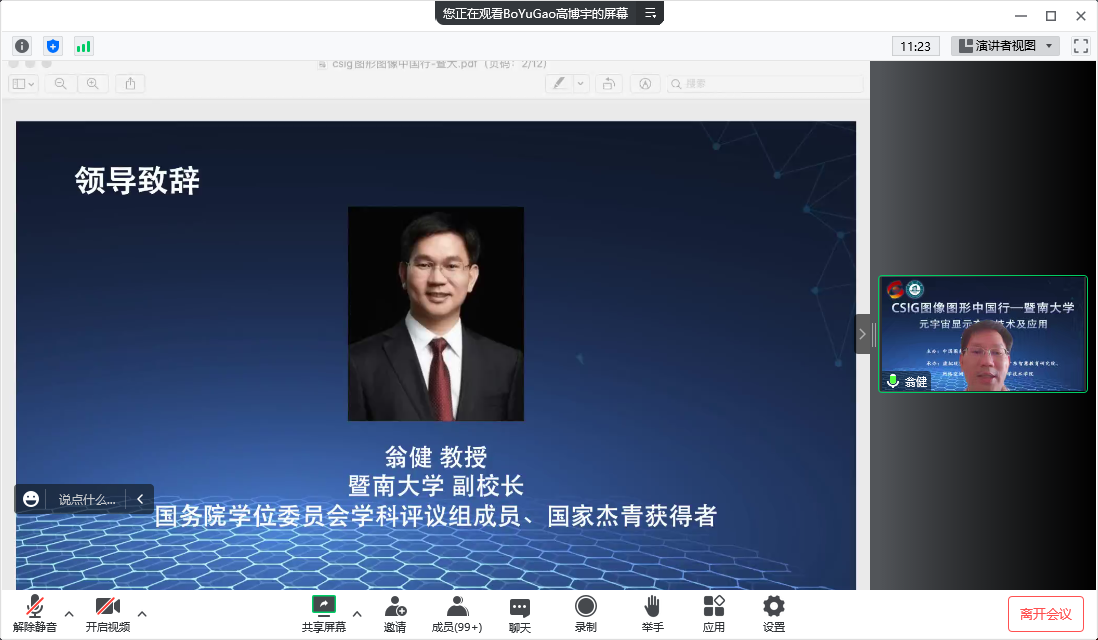Click the PDF 搜索 search field

tap(765, 83)
